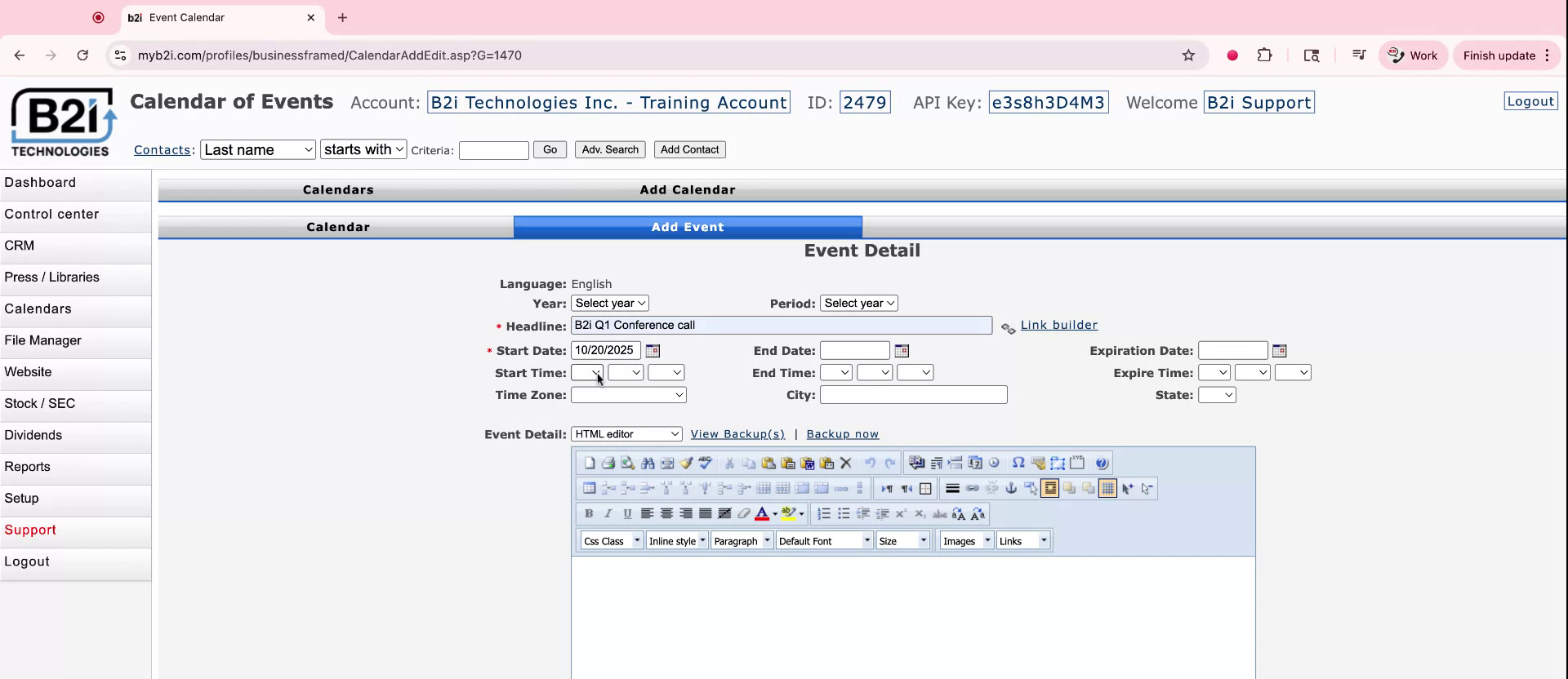The image size is (1568, 679).
Task: Open the HTML editor mode dropdown
Action: [626, 434]
